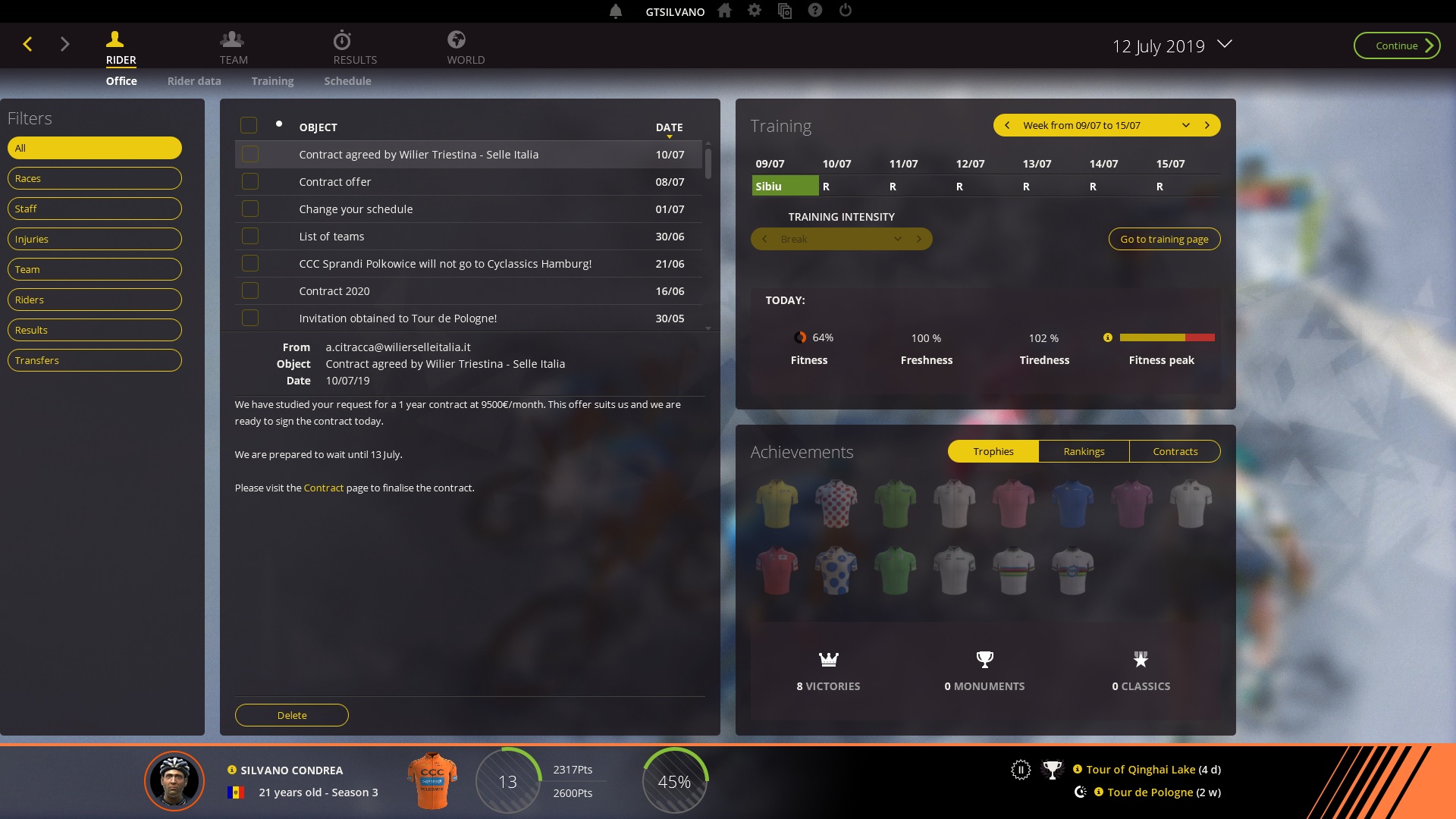The width and height of the screenshot is (1456, 819).
Task: Click the notification bell icon
Action: tap(616, 11)
